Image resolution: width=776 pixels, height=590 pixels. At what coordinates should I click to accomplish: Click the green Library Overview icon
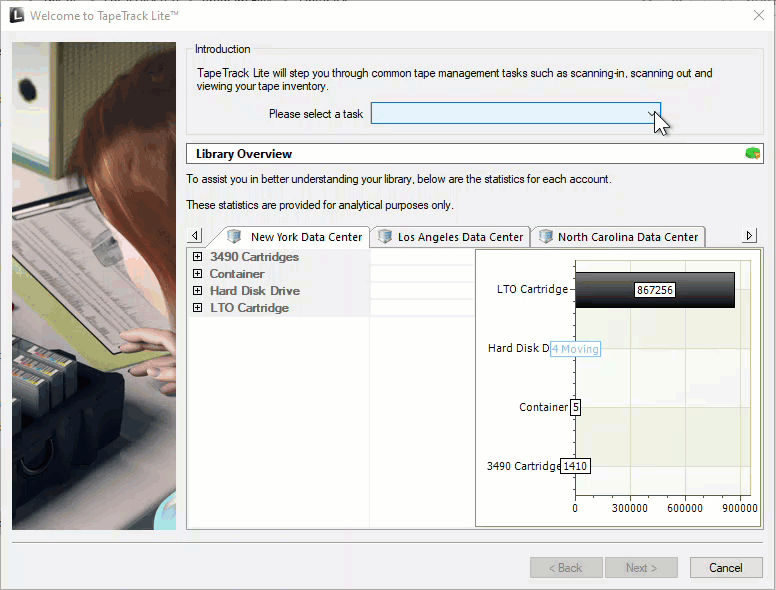(752, 153)
